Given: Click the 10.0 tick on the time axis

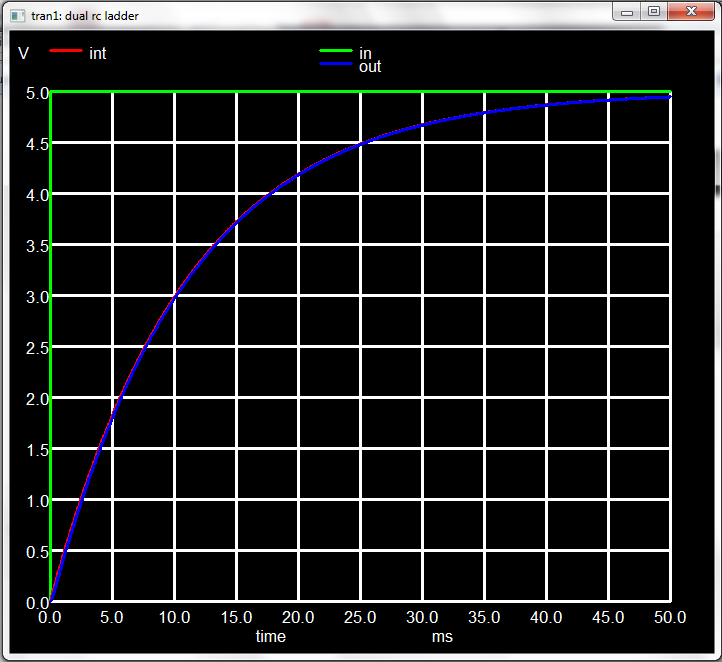Looking at the screenshot, I should pos(174,617).
